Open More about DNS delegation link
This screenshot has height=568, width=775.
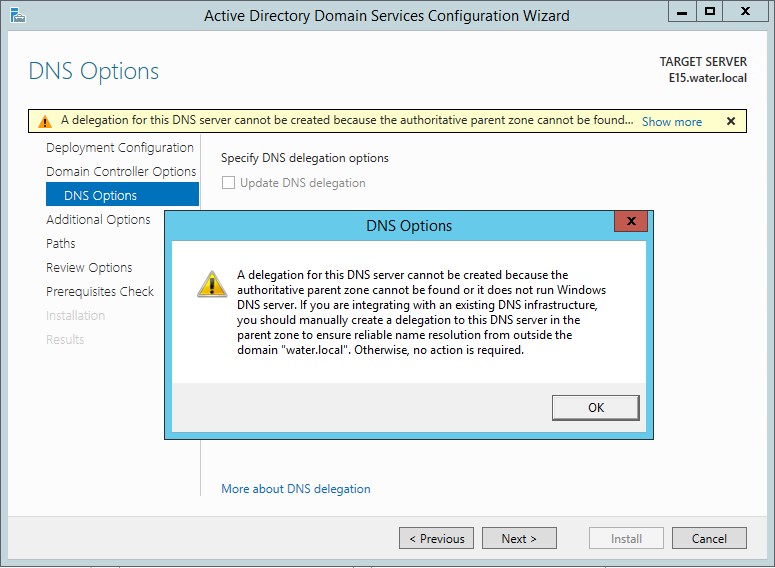tap(296, 489)
